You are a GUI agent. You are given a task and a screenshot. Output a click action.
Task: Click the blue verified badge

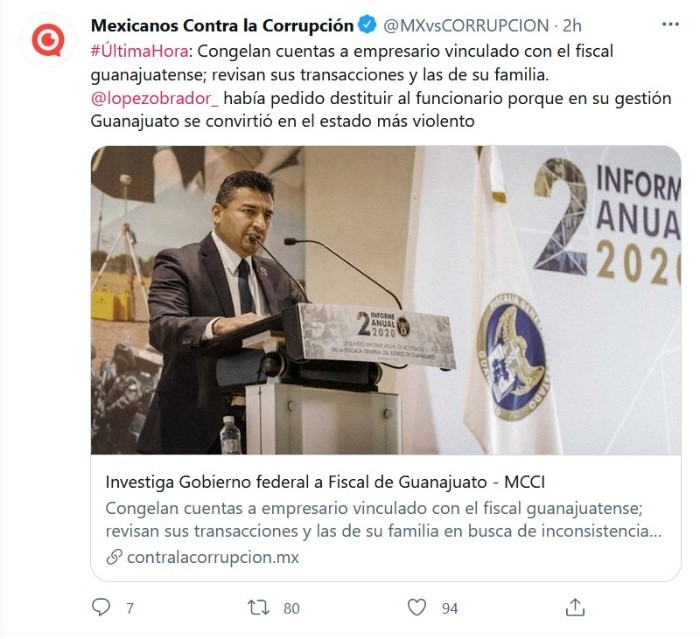(368, 25)
